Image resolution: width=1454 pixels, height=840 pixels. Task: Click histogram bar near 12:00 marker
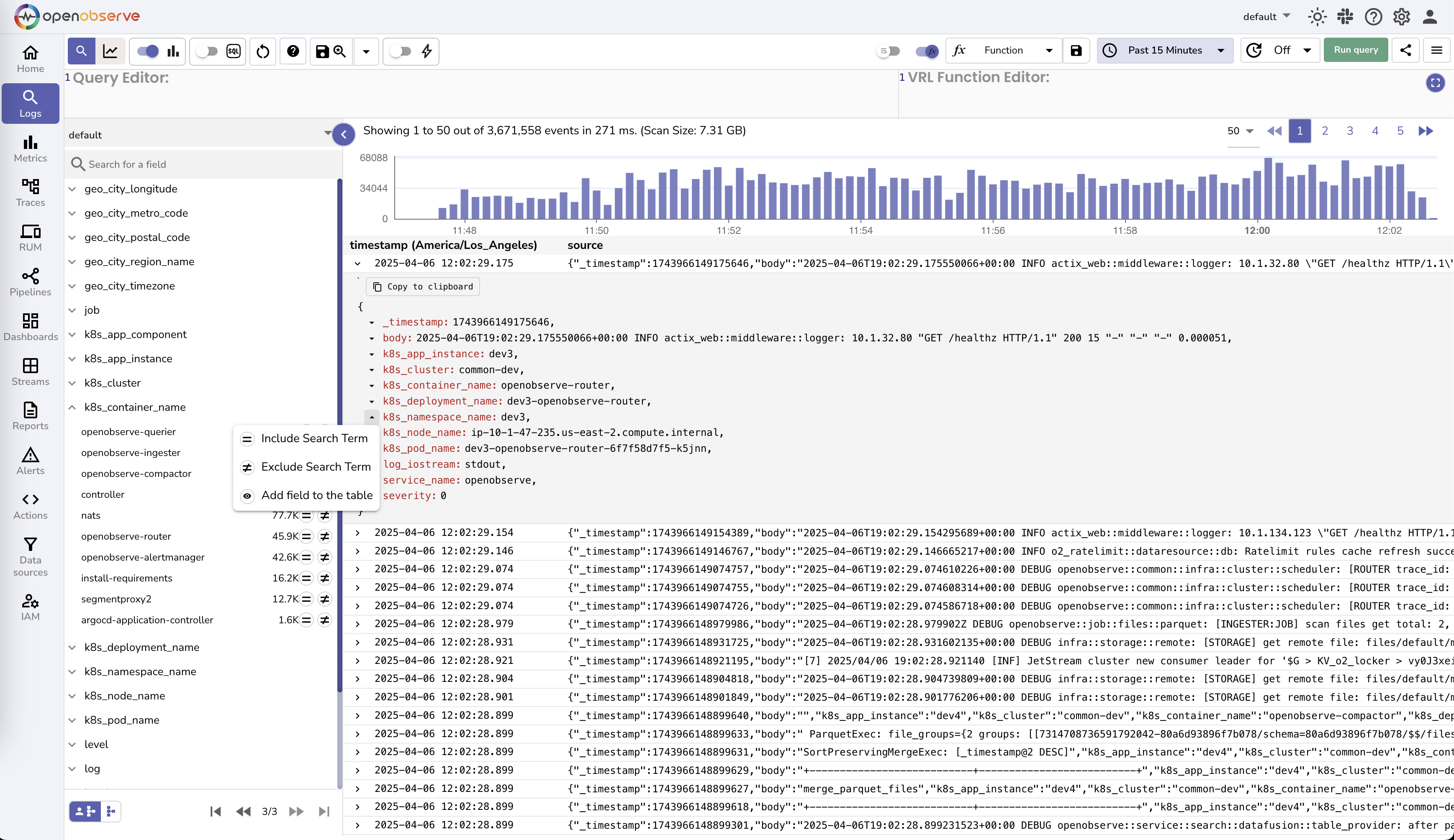click(x=1257, y=196)
